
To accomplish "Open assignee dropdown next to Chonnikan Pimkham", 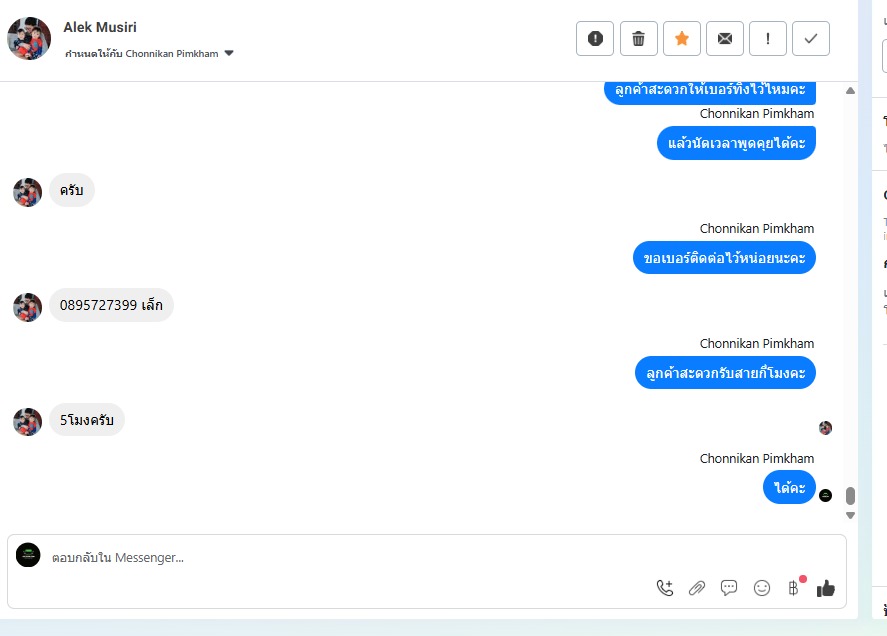I will pyautogui.click(x=229, y=53).
